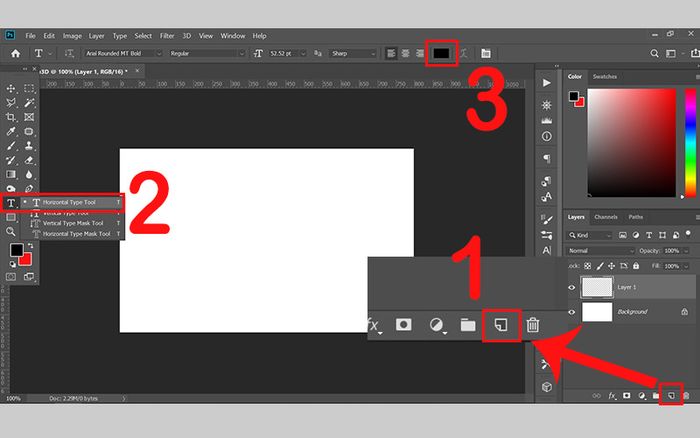
Task: Select the Type tool in the toolbar
Action: coord(11,203)
